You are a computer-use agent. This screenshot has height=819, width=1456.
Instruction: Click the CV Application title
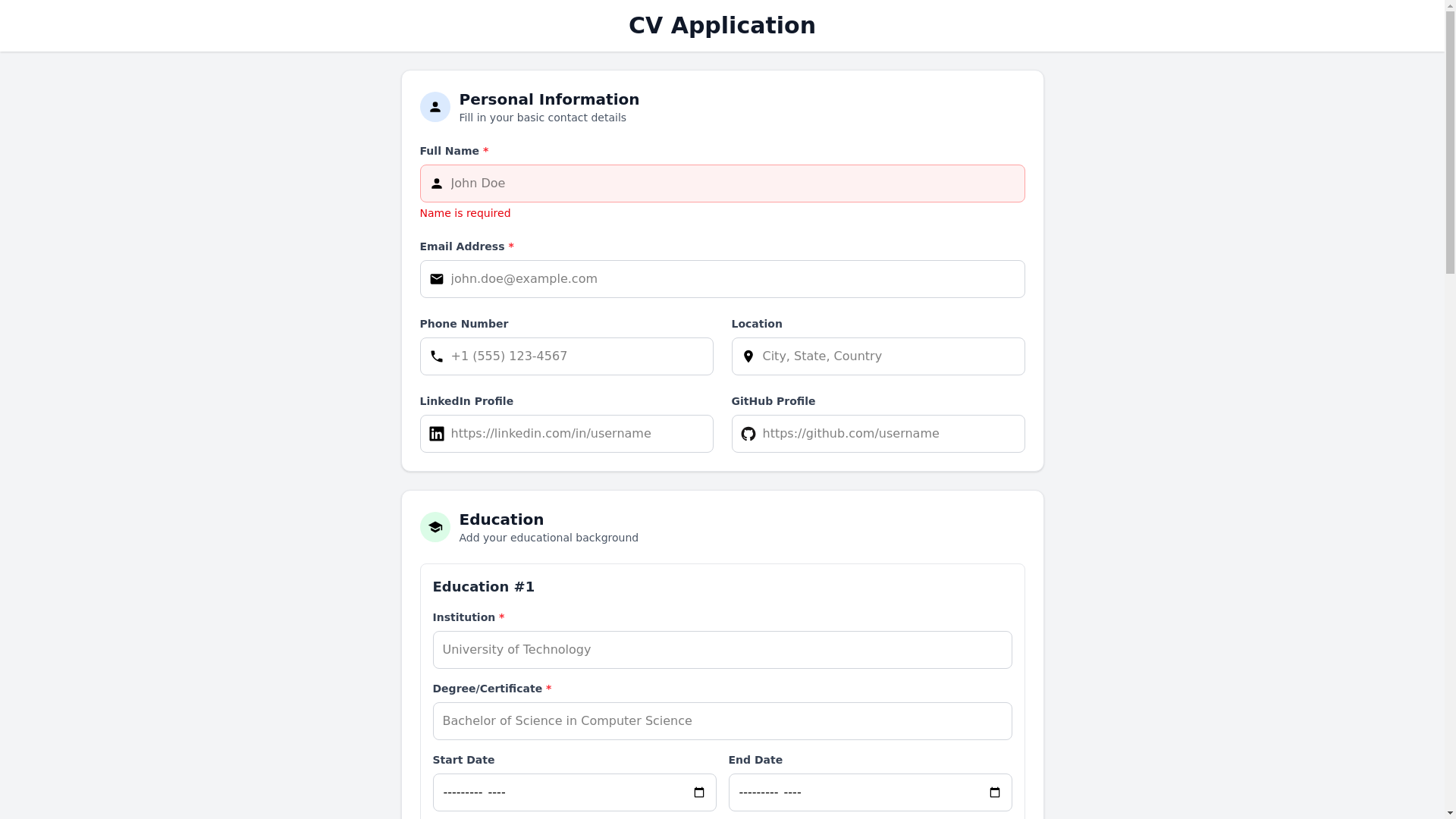(722, 25)
